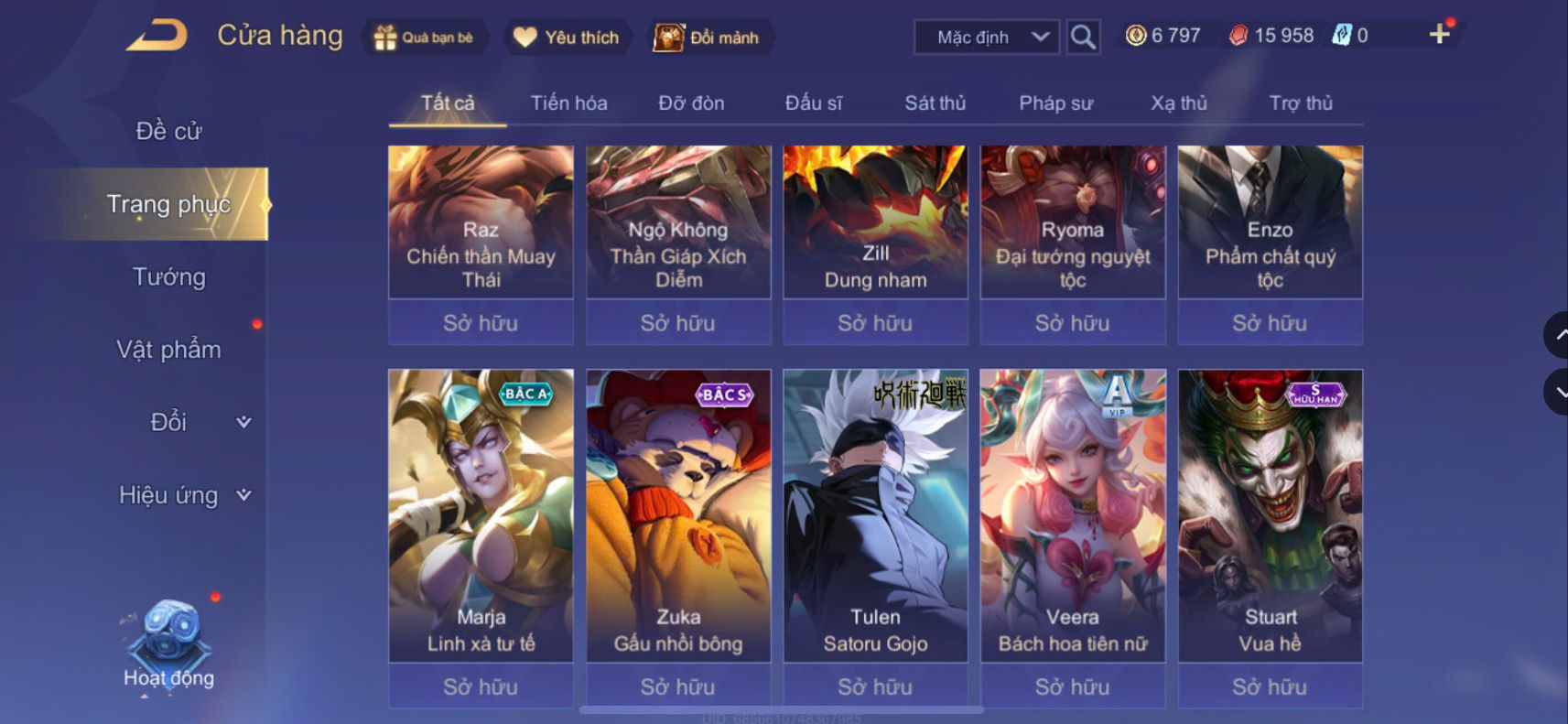Tap the back arrow icon
This screenshot has height=724, width=1568.
pyautogui.click(x=157, y=36)
